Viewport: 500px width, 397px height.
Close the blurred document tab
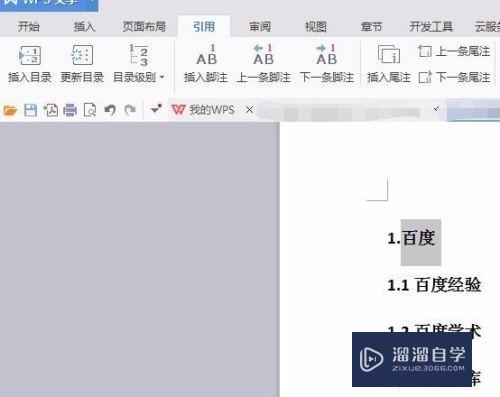click(x=436, y=109)
